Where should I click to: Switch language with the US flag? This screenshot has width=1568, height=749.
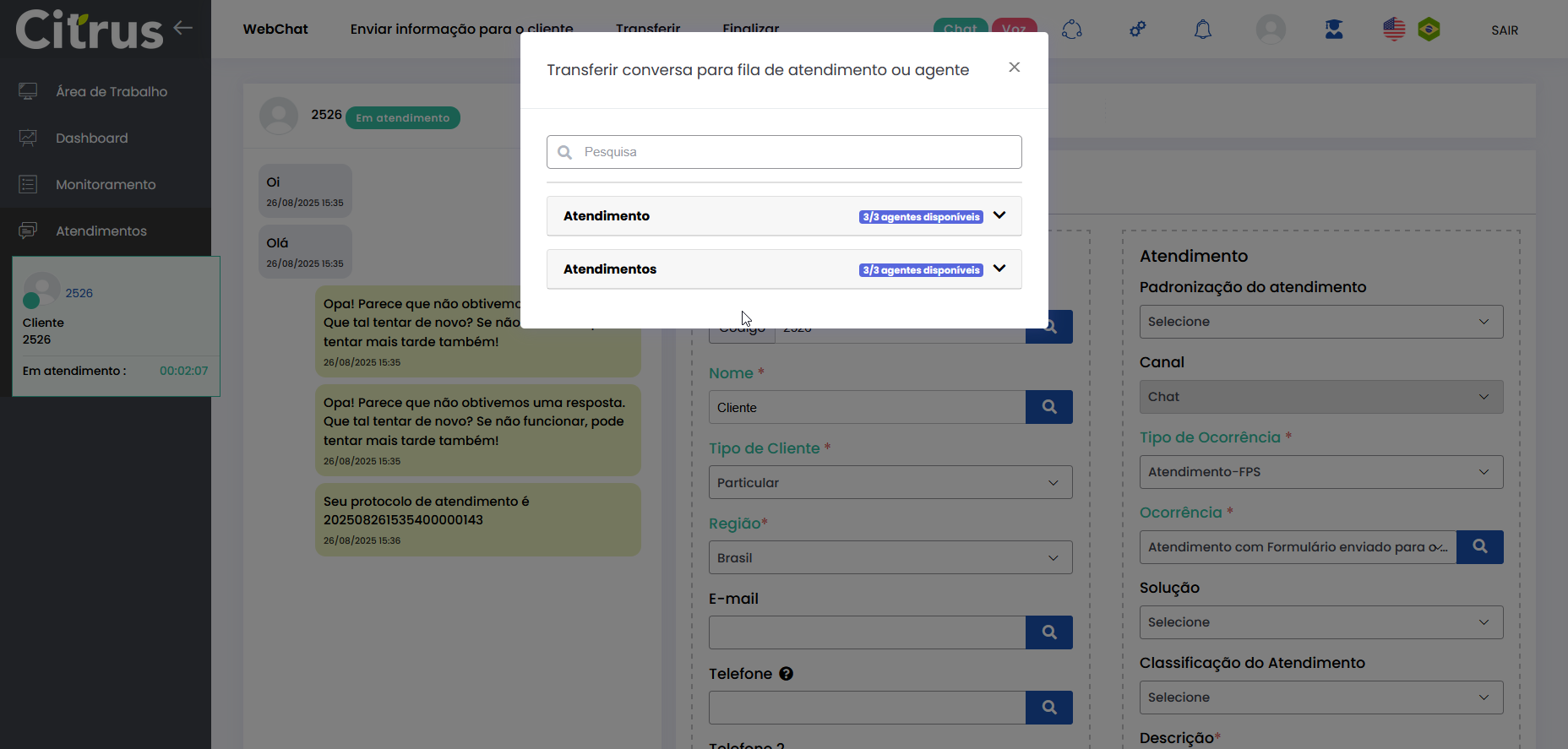click(1393, 30)
